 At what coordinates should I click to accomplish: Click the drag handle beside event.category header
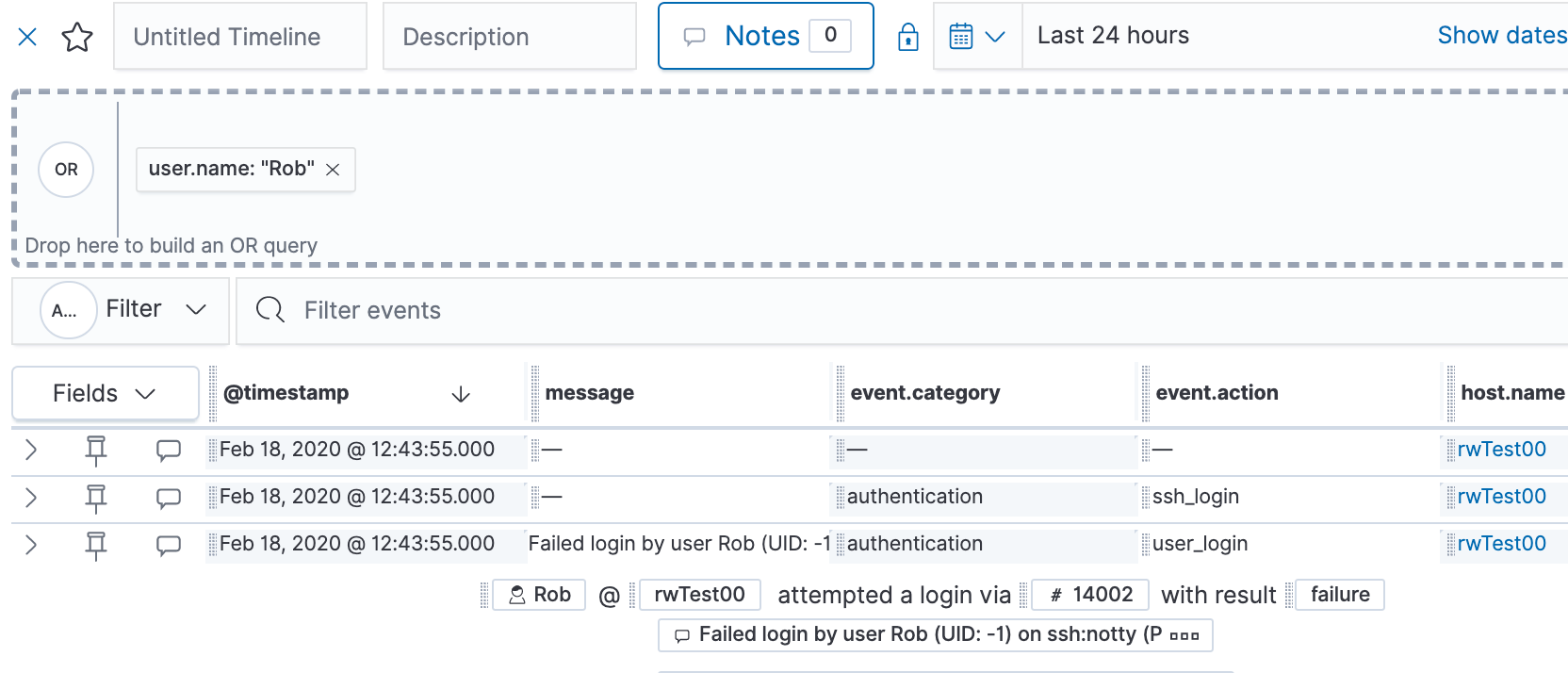[840, 393]
